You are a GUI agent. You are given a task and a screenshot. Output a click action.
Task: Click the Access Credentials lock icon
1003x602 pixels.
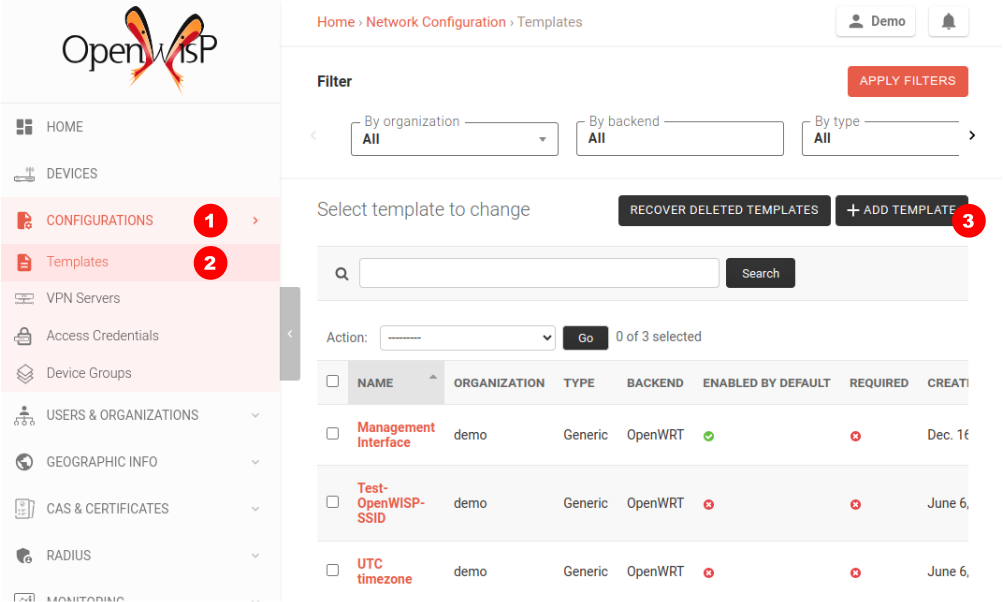point(25,336)
